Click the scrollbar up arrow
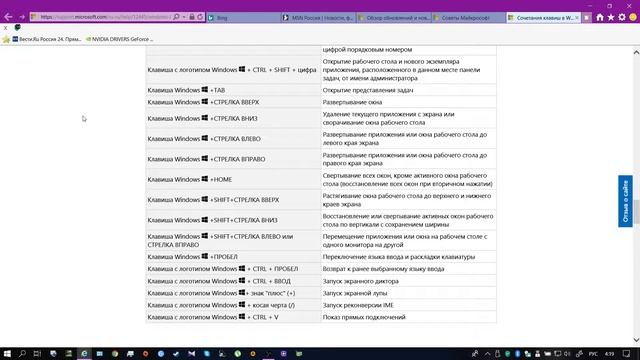Viewport: 640px width, 360px height. tap(636, 52)
